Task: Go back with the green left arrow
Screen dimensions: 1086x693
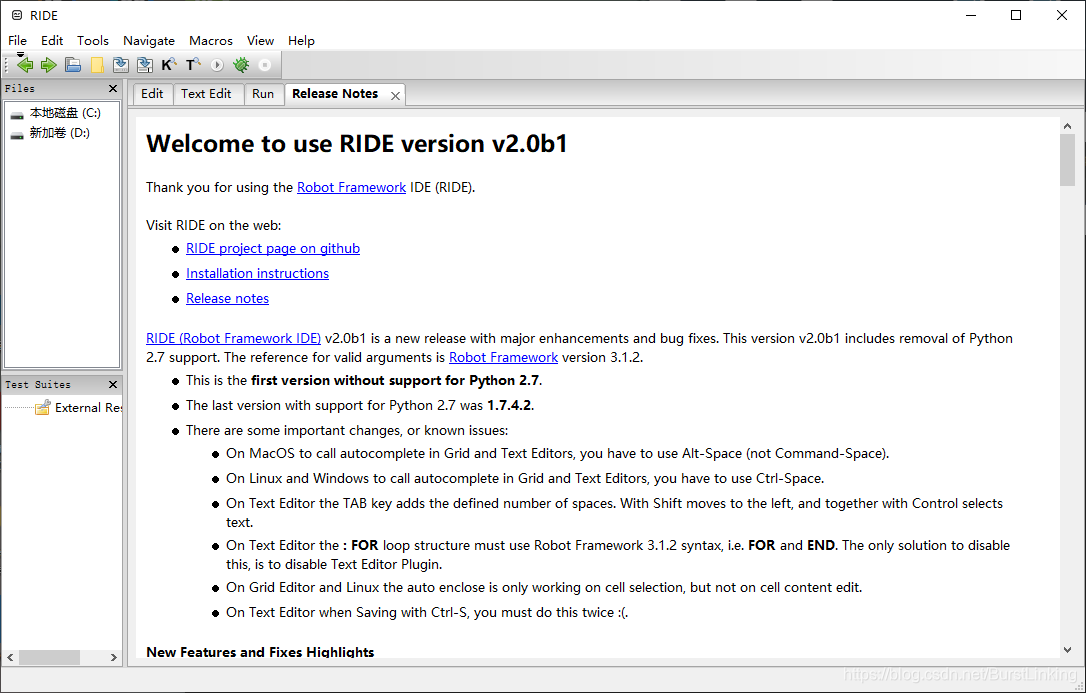Action: point(25,65)
